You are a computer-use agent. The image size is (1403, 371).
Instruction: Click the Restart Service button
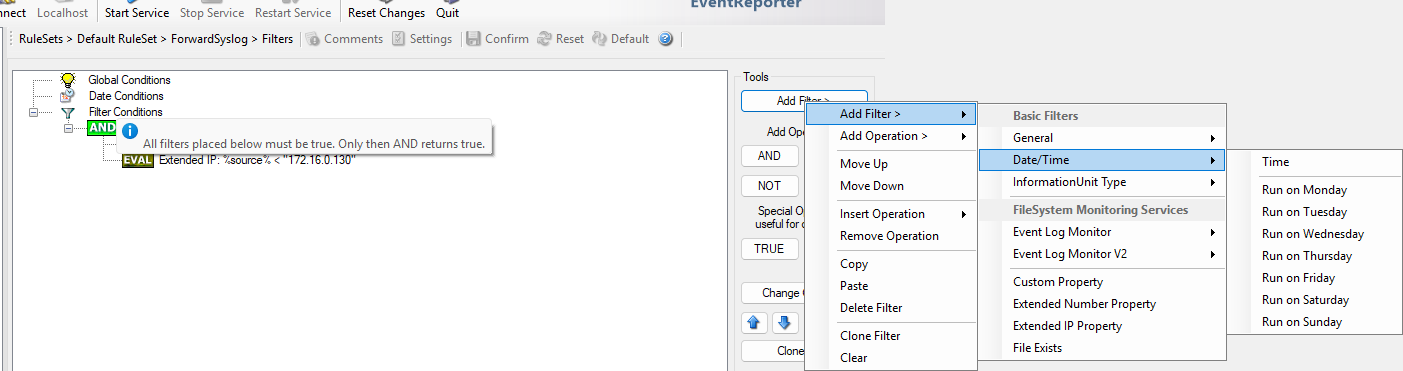(x=293, y=13)
